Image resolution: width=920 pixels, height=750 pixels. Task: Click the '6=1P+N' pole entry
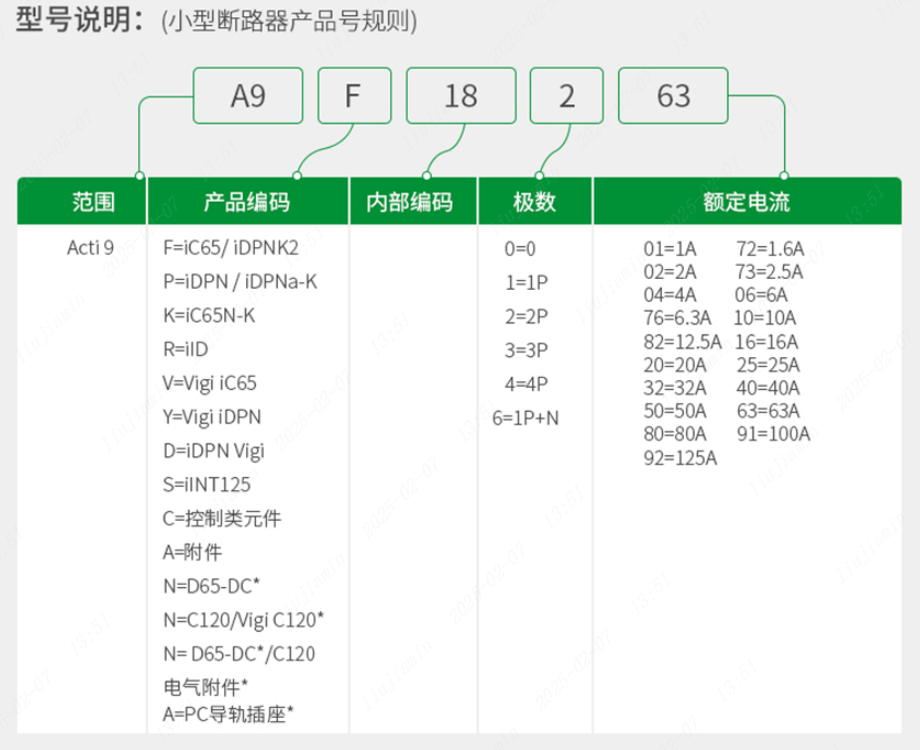point(526,418)
